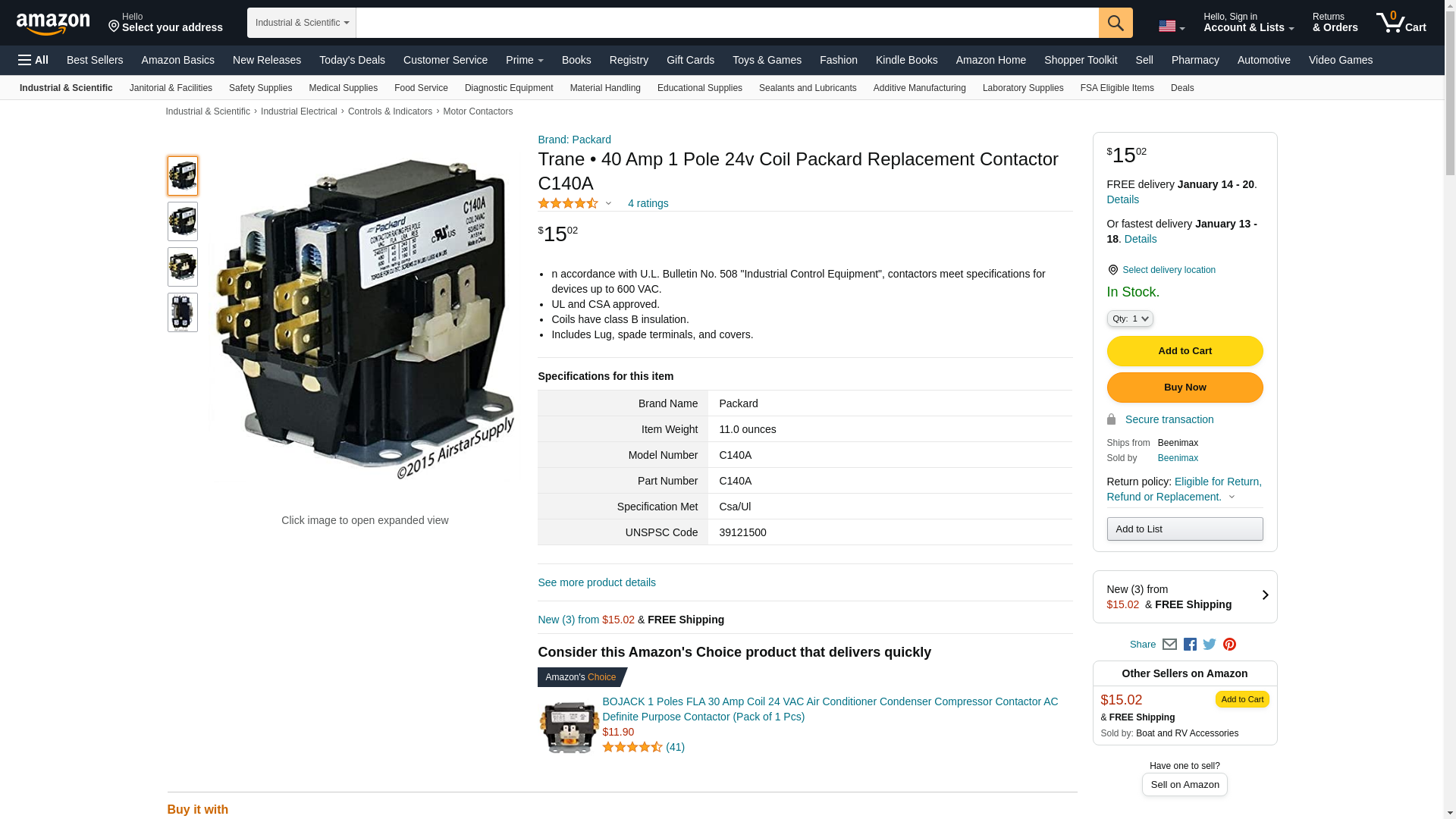Open Today's Deals in navigation bar
Image resolution: width=1456 pixels, height=819 pixels.
click(x=352, y=60)
